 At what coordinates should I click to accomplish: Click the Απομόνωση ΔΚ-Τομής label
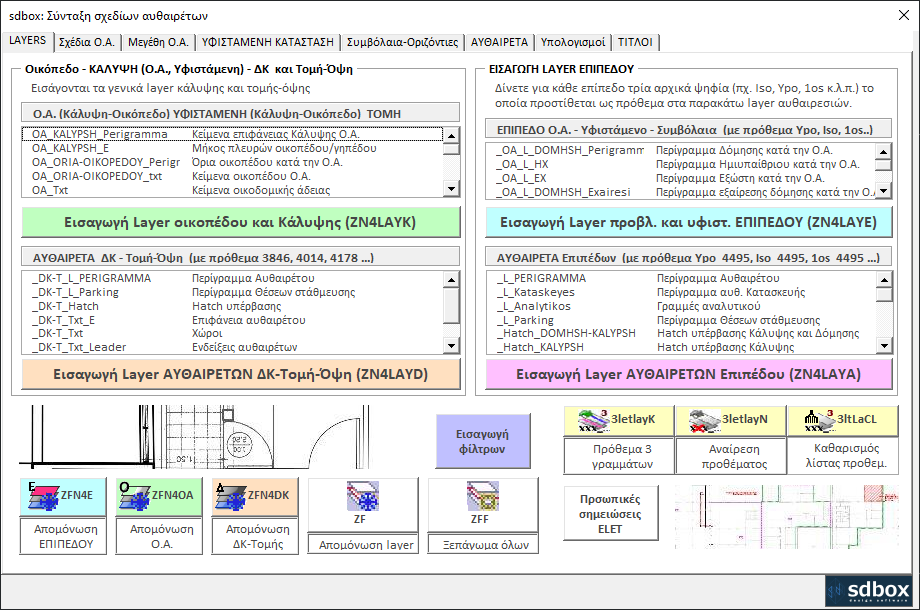pos(255,536)
